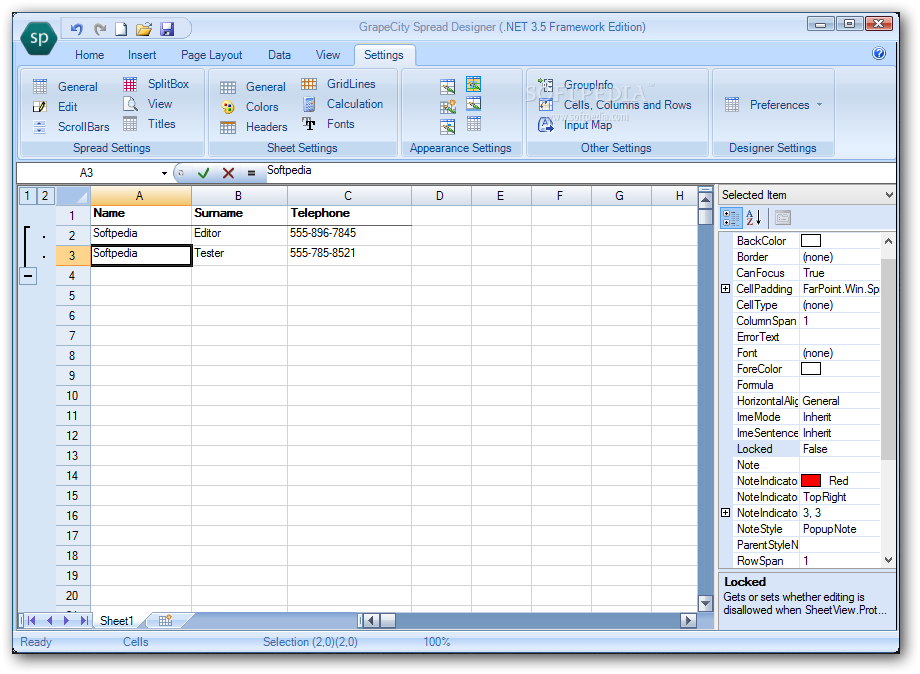Click the equals sign in formula bar
This screenshot has width=920, height=674.
(x=251, y=173)
